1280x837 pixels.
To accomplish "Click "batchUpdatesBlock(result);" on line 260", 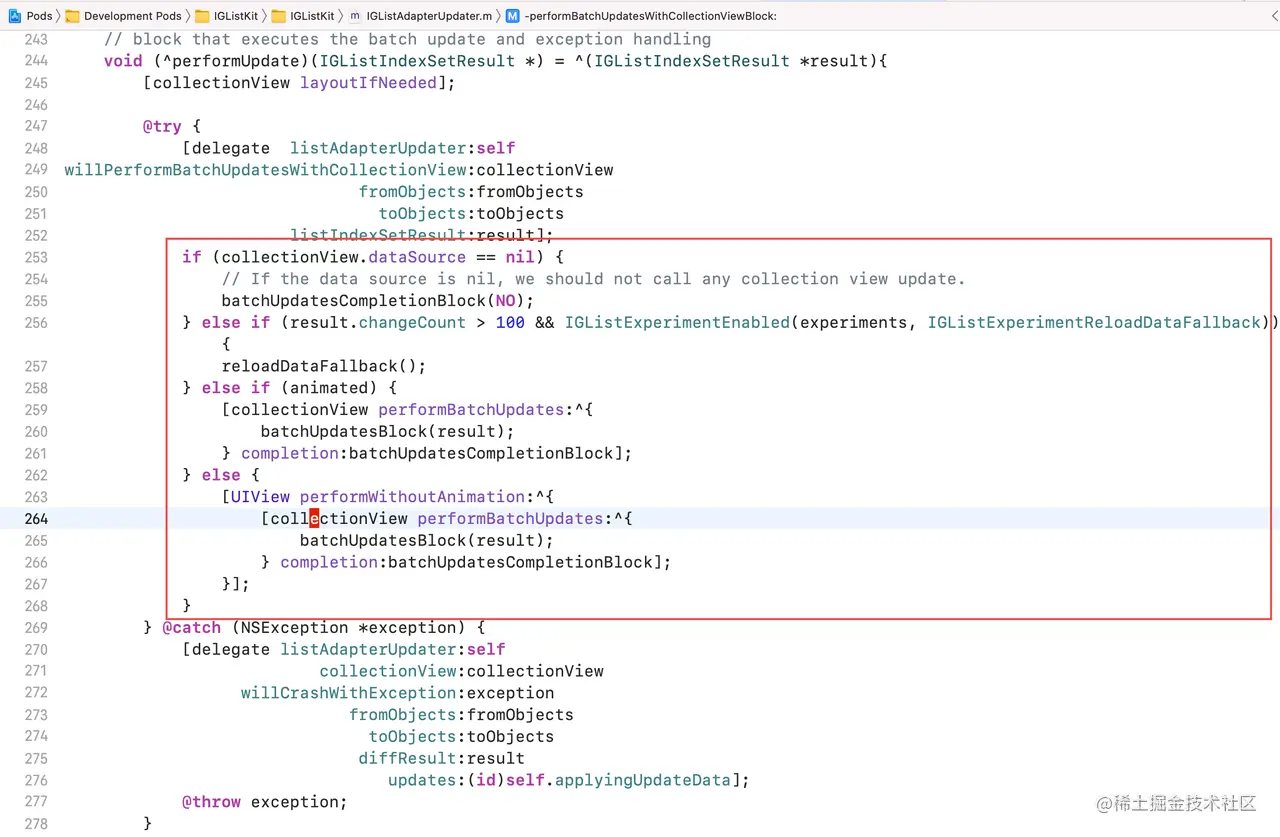I will [x=388, y=431].
